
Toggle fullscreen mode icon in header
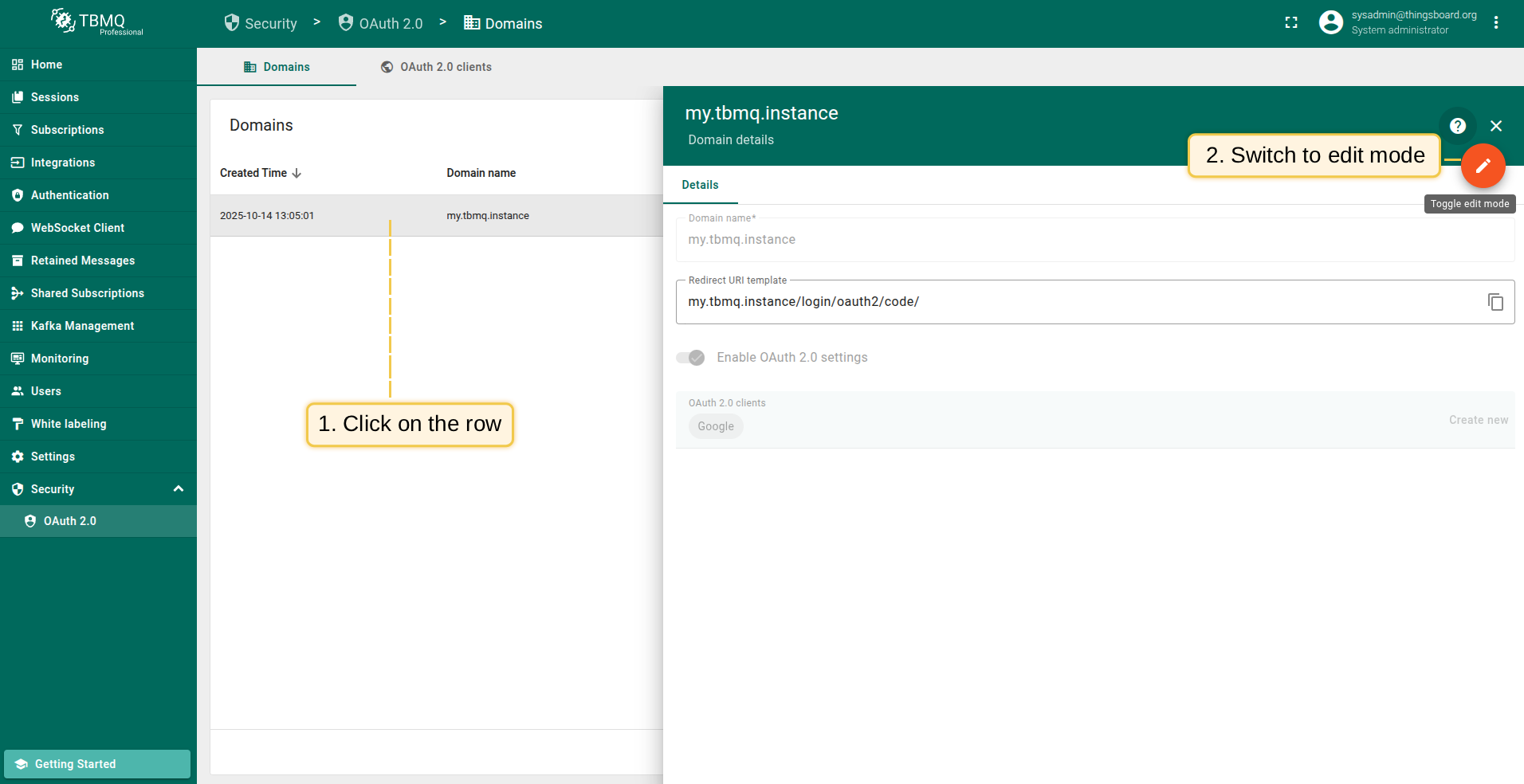pos(1291,23)
